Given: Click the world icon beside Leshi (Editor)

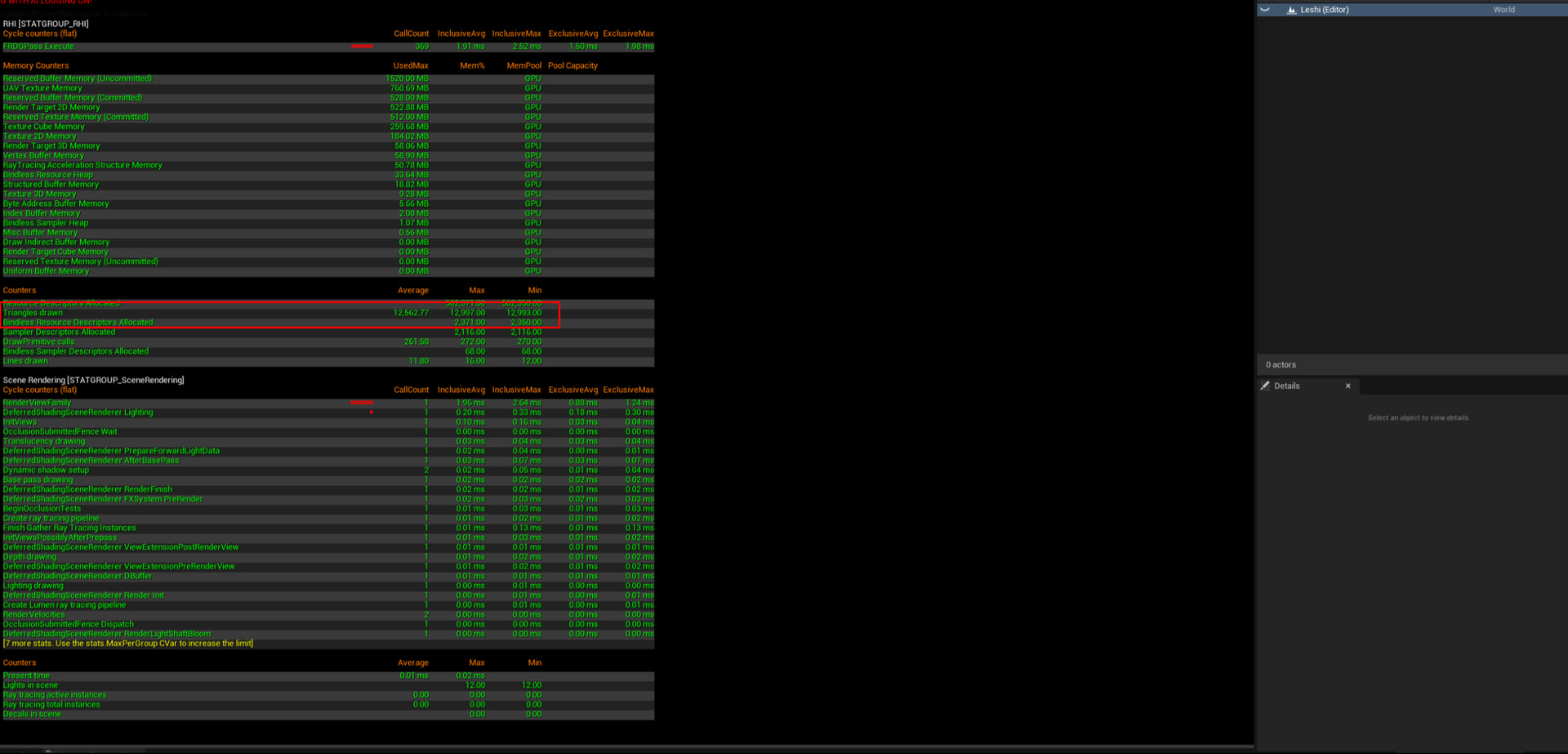Looking at the screenshot, I should (1291, 10).
